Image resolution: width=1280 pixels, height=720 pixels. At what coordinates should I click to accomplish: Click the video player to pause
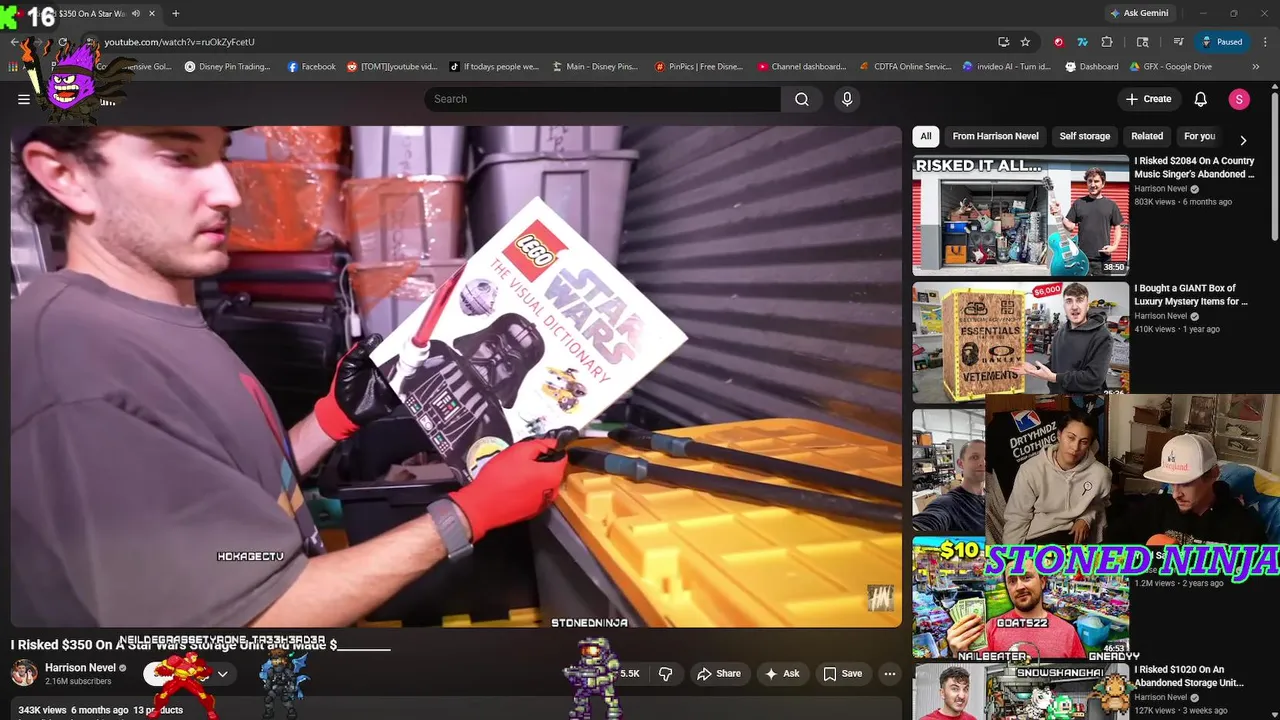[x=456, y=376]
